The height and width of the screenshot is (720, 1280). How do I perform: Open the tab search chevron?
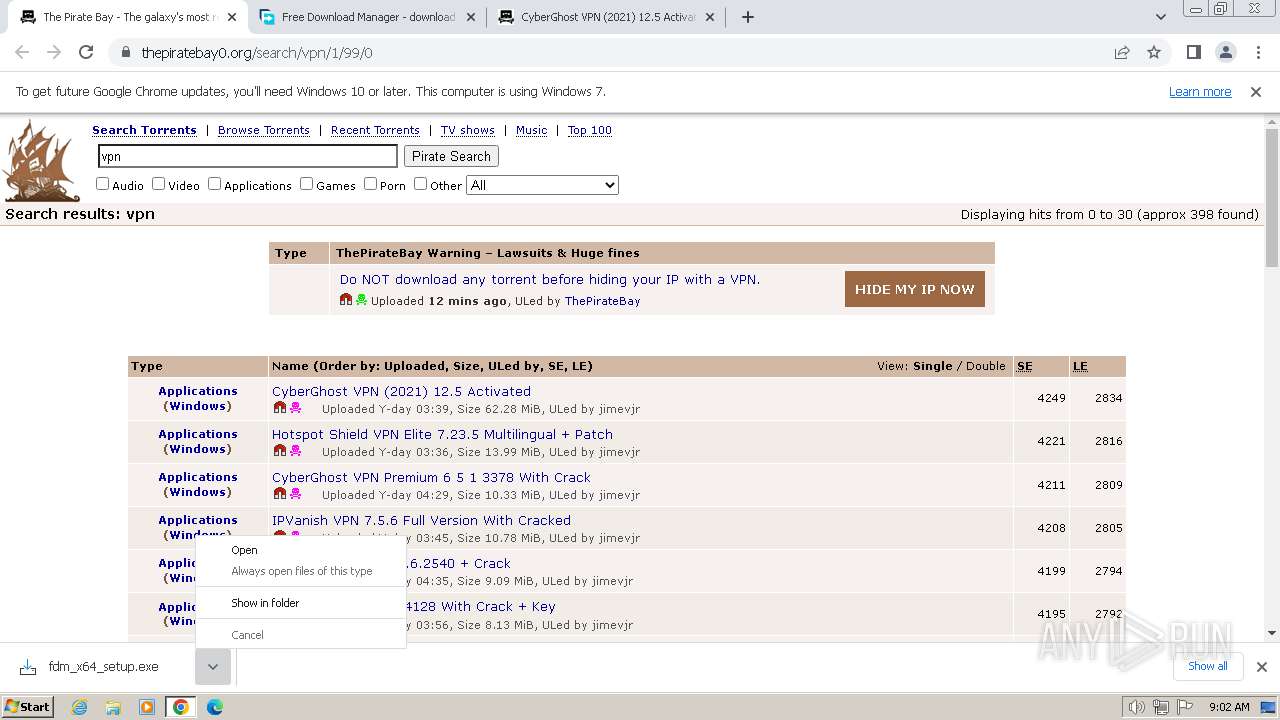click(1161, 17)
